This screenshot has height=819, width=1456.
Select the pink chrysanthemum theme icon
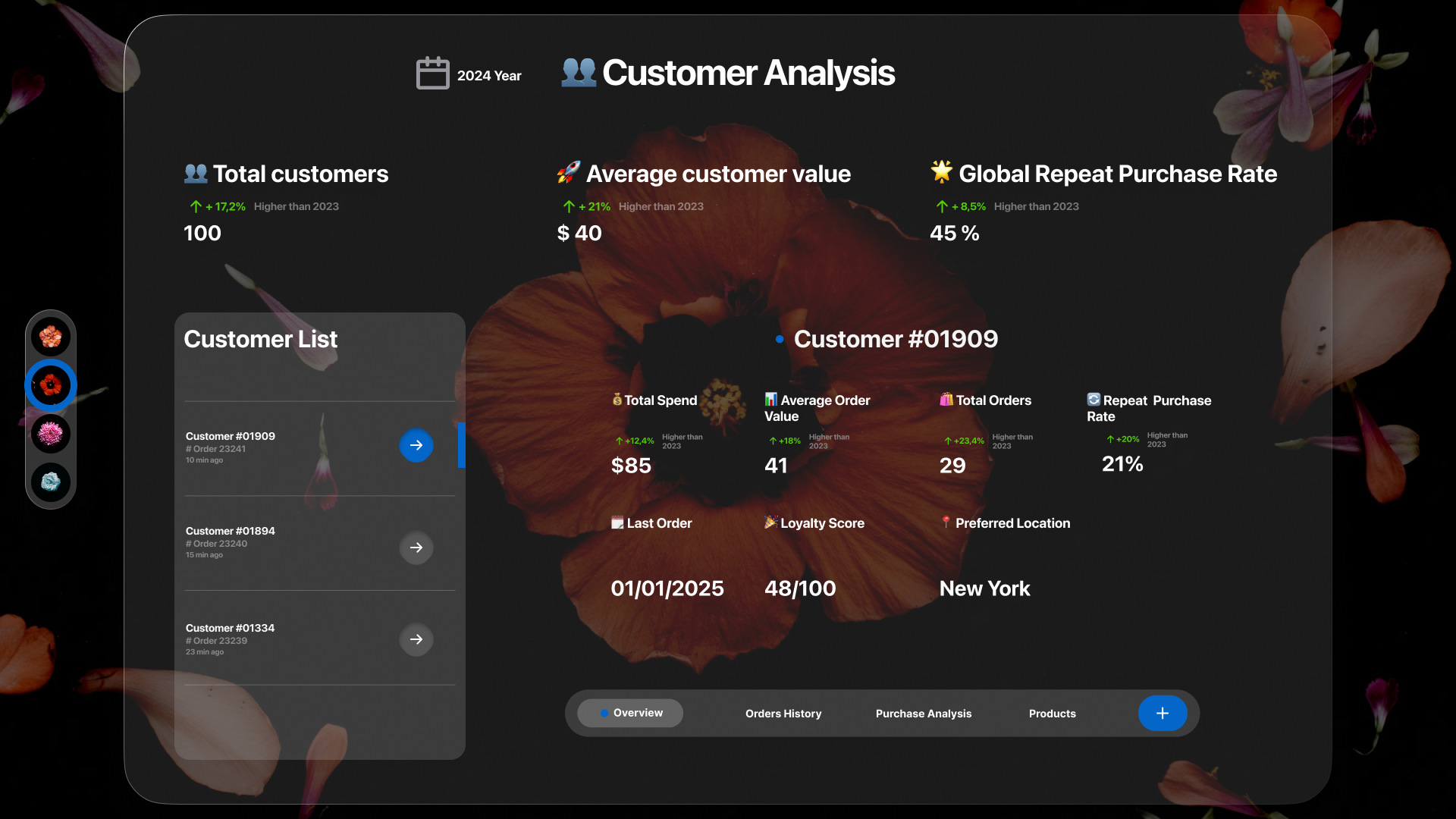click(51, 434)
